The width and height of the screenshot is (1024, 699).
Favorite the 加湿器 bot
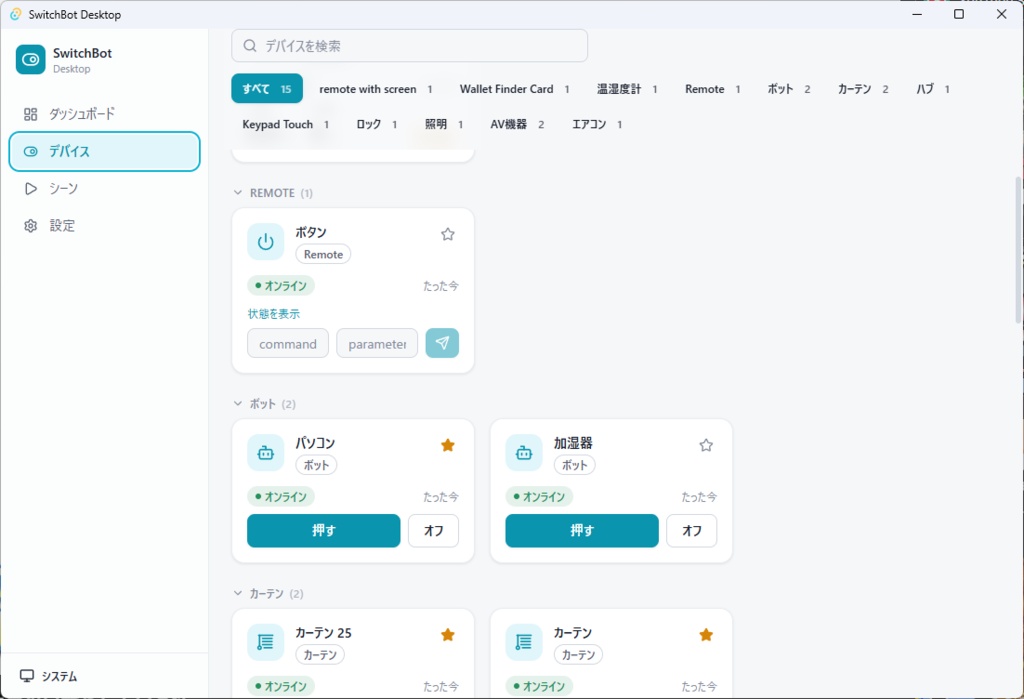click(x=706, y=446)
